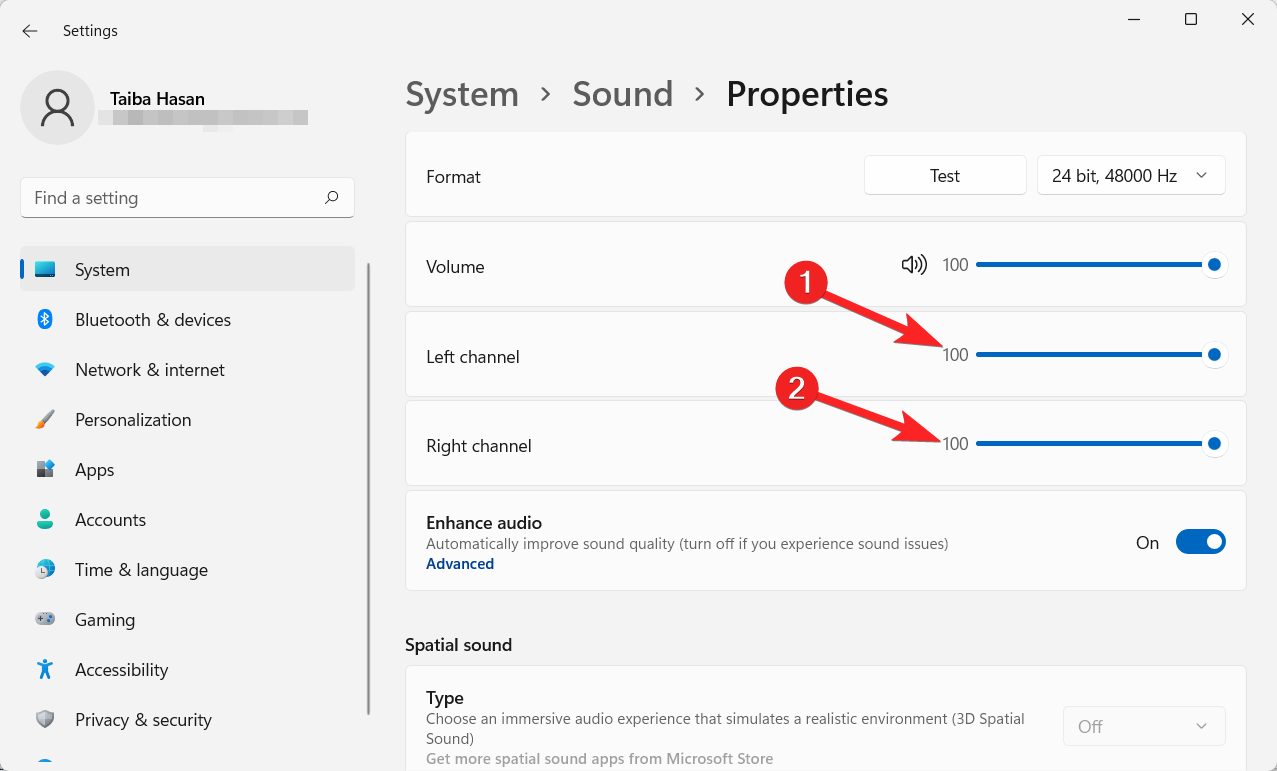
Task: Click the Volume slider handle
Action: tap(1214, 265)
